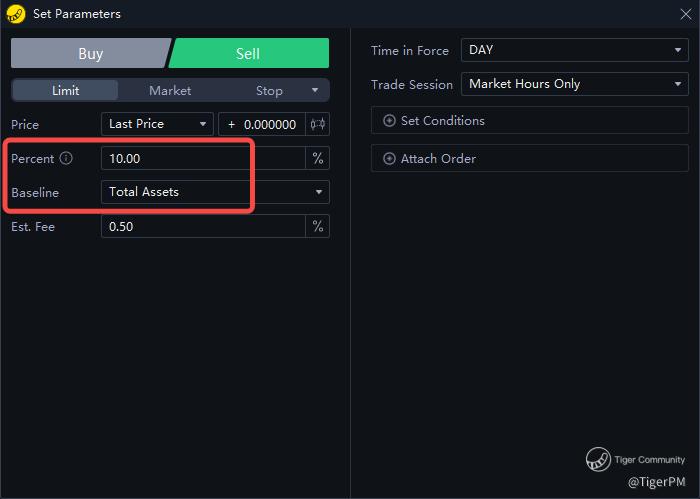The image size is (700, 499).
Task: Select the Market order tab
Action: click(x=170, y=90)
